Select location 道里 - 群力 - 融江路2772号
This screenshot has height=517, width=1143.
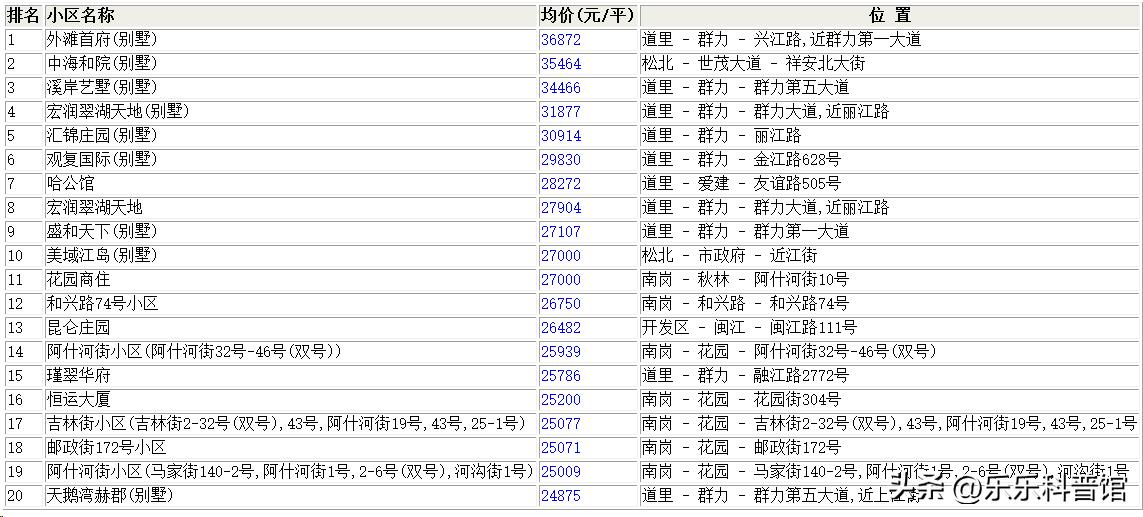[x=889, y=376]
